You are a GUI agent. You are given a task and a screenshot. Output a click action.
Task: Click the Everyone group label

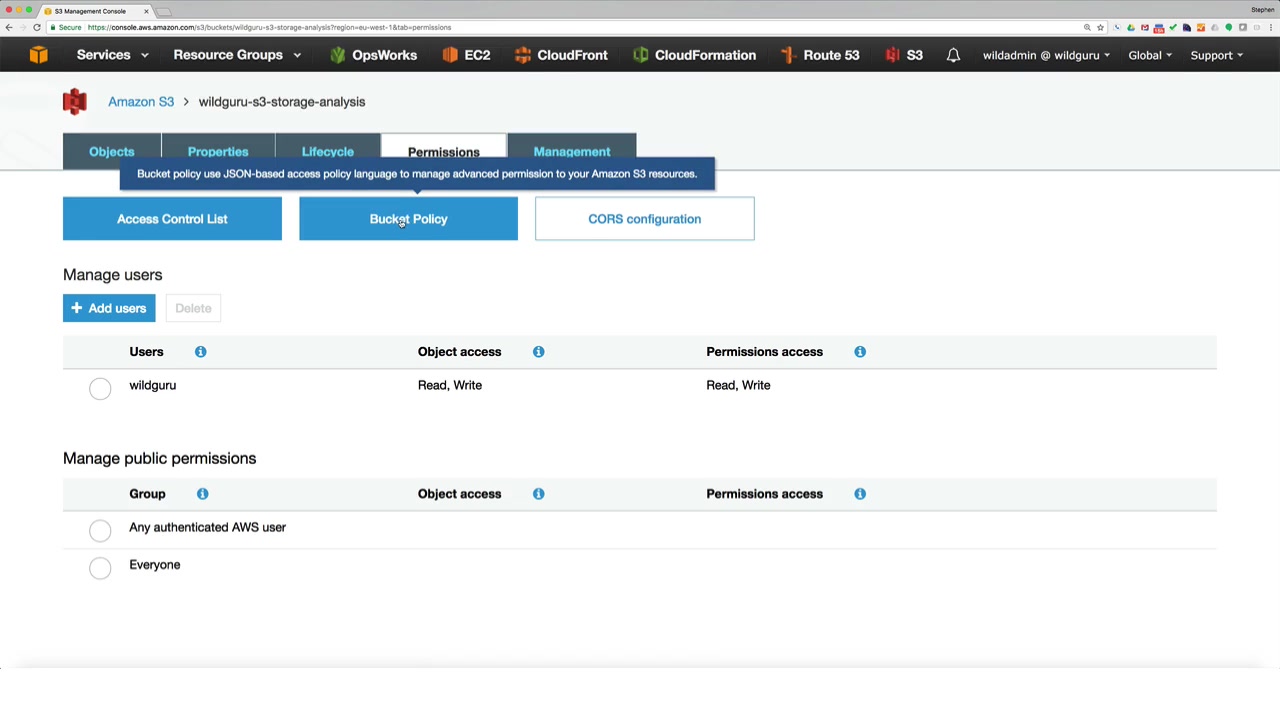pyautogui.click(x=155, y=565)
